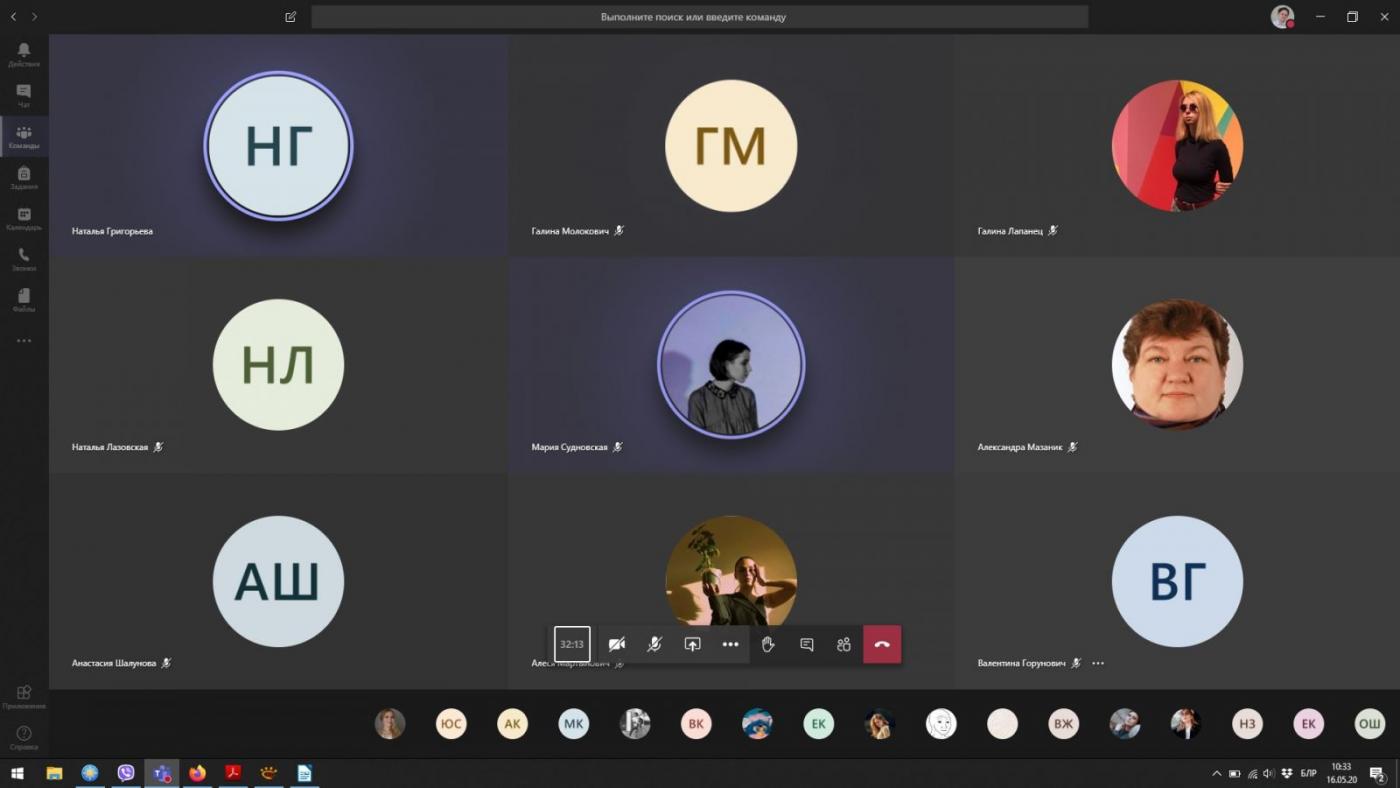Show the participants list panel
Screen dimensions: 1400x788
pyautogui.click(x=844, y=644)
